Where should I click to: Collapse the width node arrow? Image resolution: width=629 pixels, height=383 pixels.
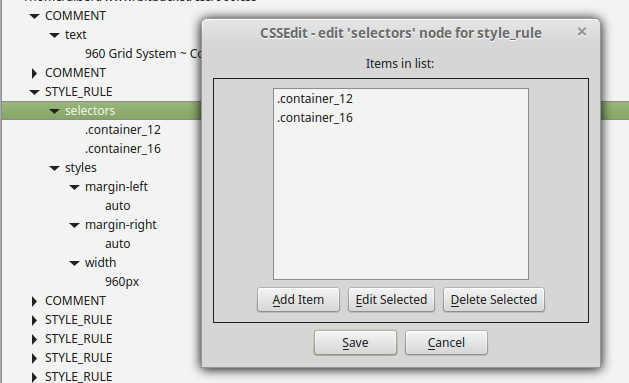(x=75, y=263)
